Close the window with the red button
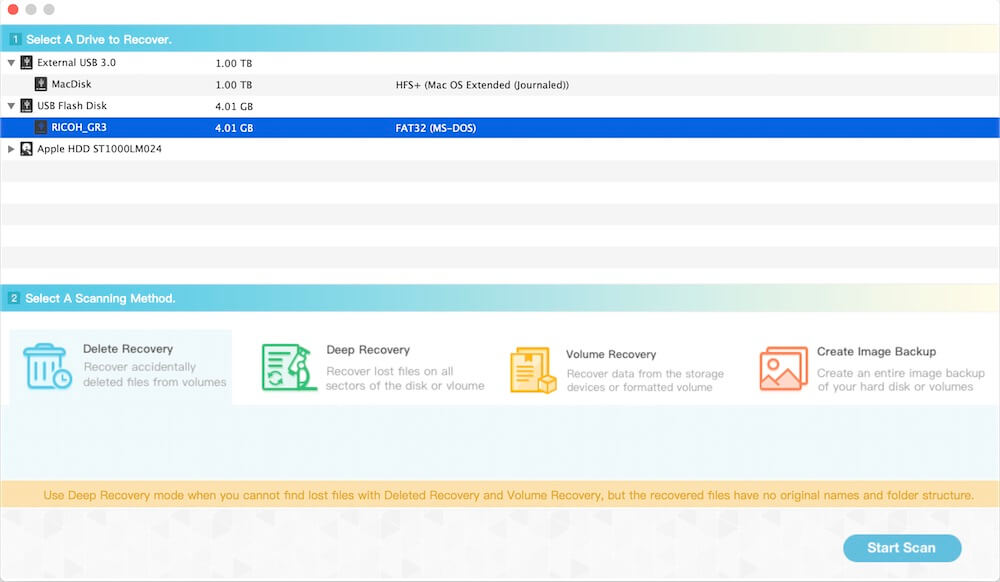1000x582 pixels. (13, 10)
